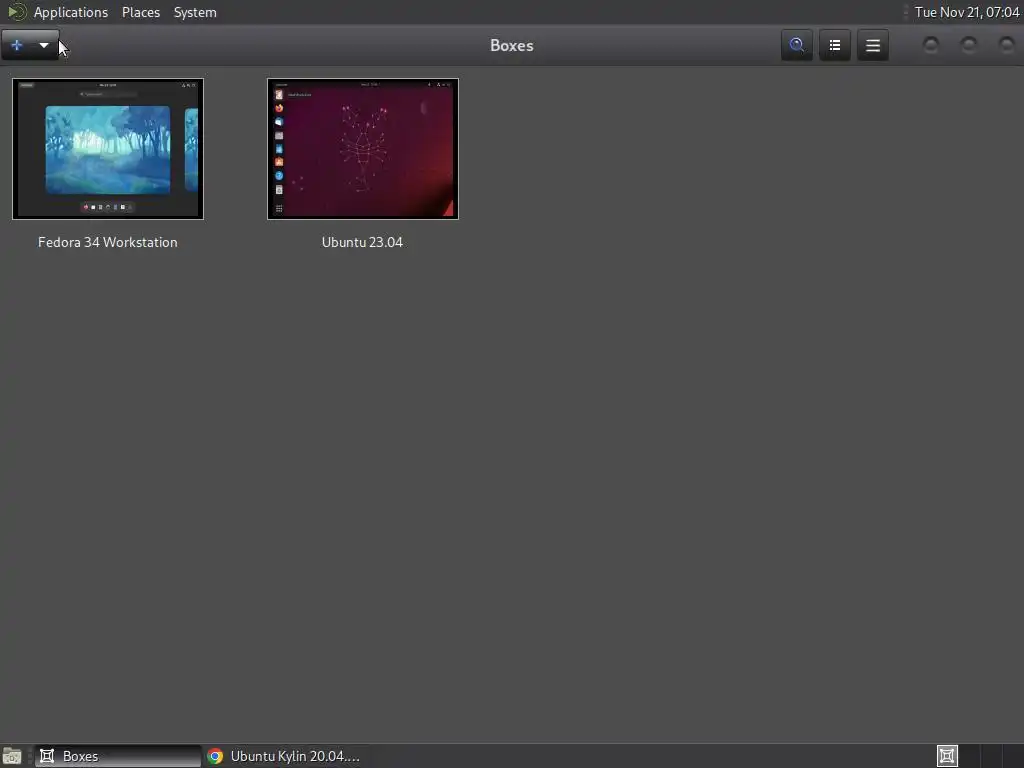Open the Boxes hamburger menu
The image size is (1024, 768).
pyautogui.click(x=872, y=45)
